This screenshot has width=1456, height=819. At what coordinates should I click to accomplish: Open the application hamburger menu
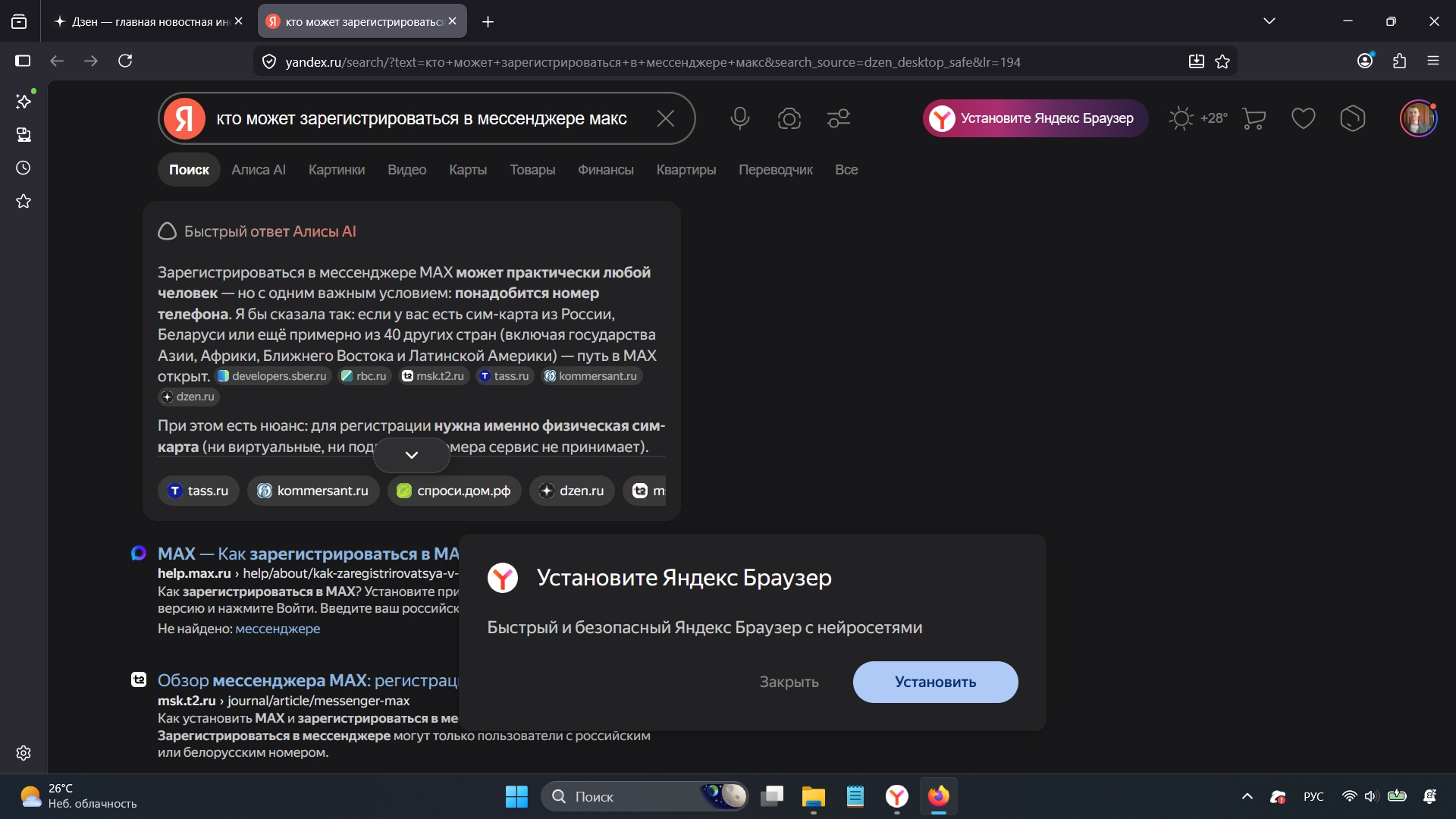point(1433,61)
